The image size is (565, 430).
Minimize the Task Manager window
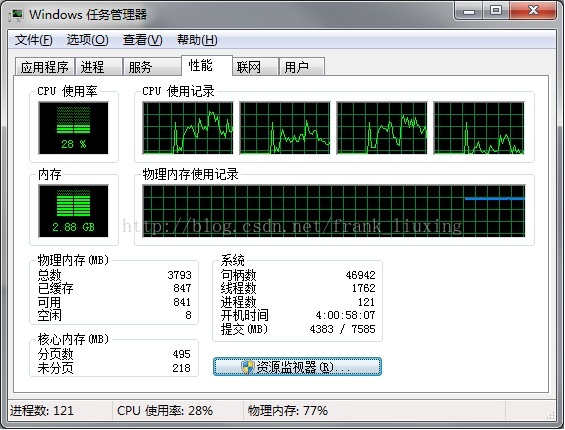point(469,11)
